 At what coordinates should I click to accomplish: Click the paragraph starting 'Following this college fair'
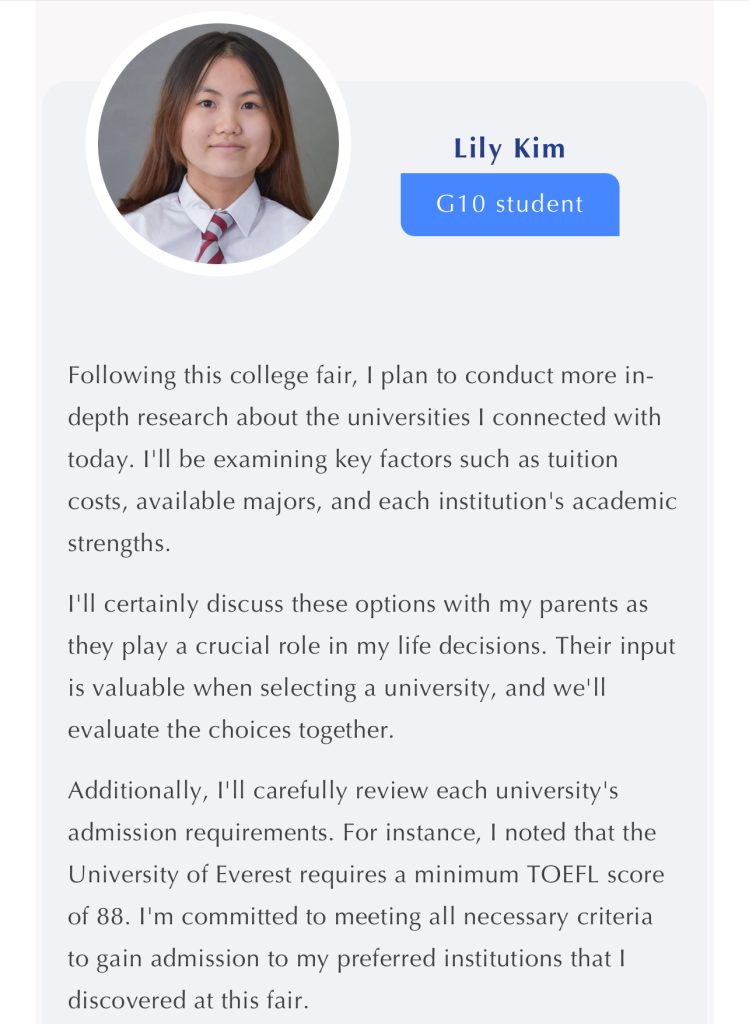click(372, 459)
